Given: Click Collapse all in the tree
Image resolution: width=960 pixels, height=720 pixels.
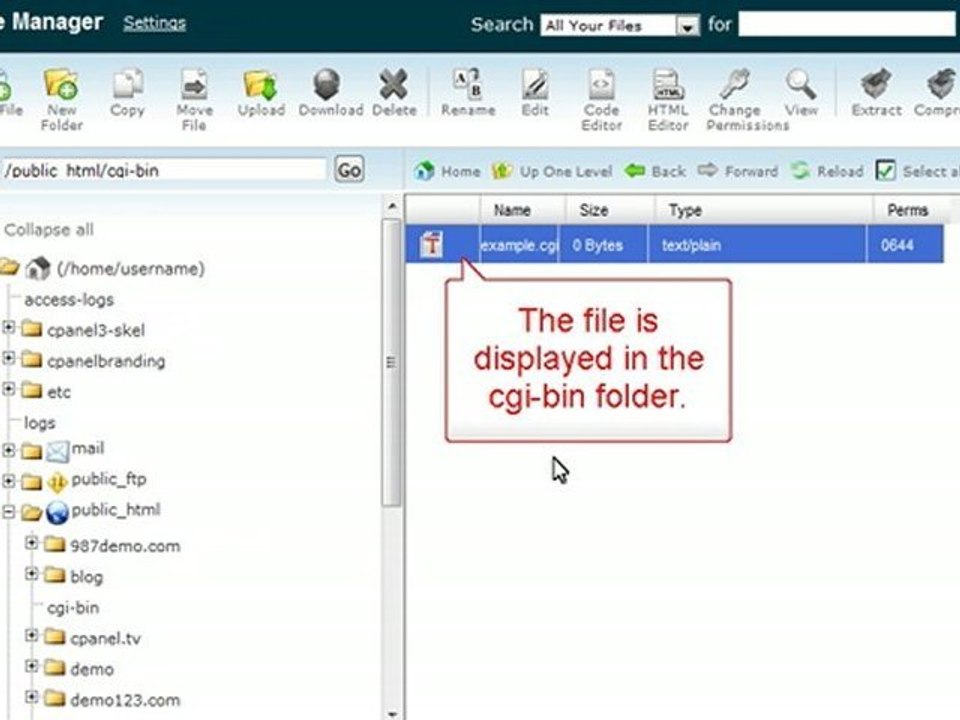Looking at the screenshot, I should point(49,230).
